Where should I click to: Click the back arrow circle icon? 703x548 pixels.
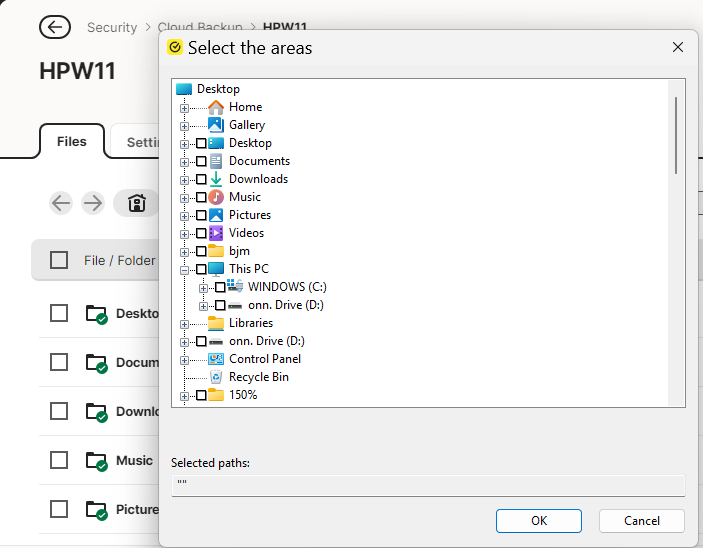(x=54, y=27)
